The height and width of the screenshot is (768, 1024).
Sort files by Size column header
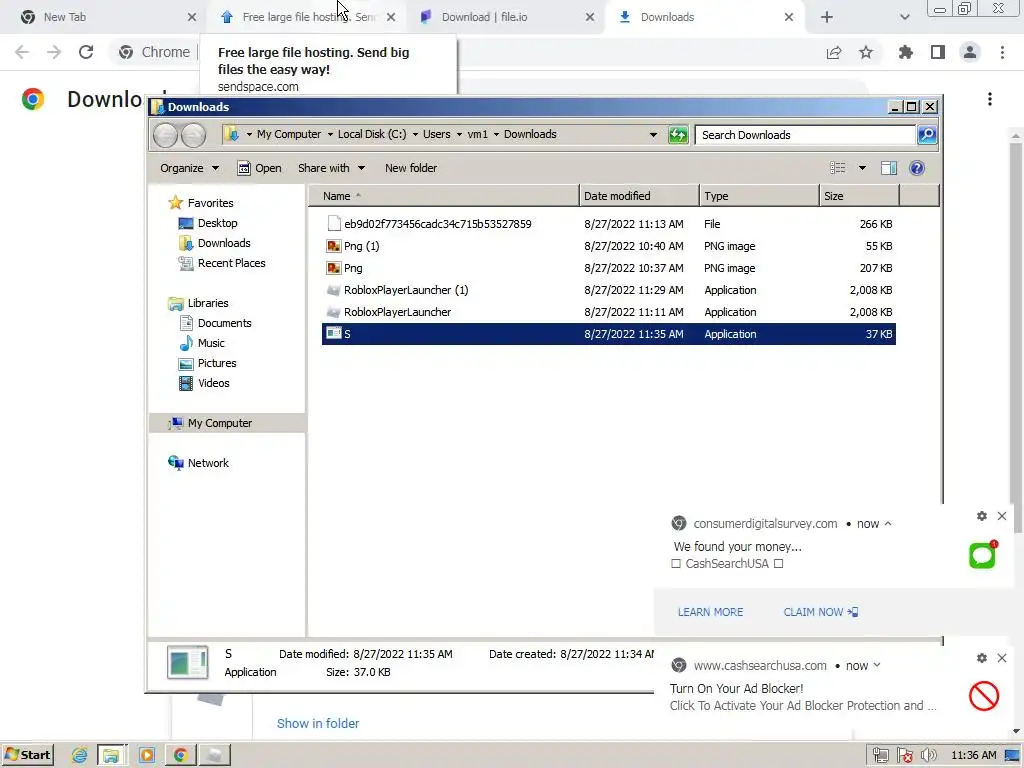coord(859,196)
